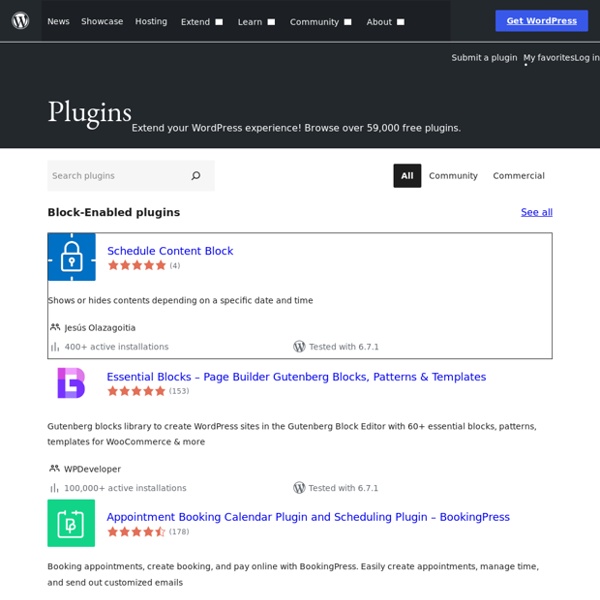
Task: Focus the Search plugins field
Action: click(x=131, y=176)
